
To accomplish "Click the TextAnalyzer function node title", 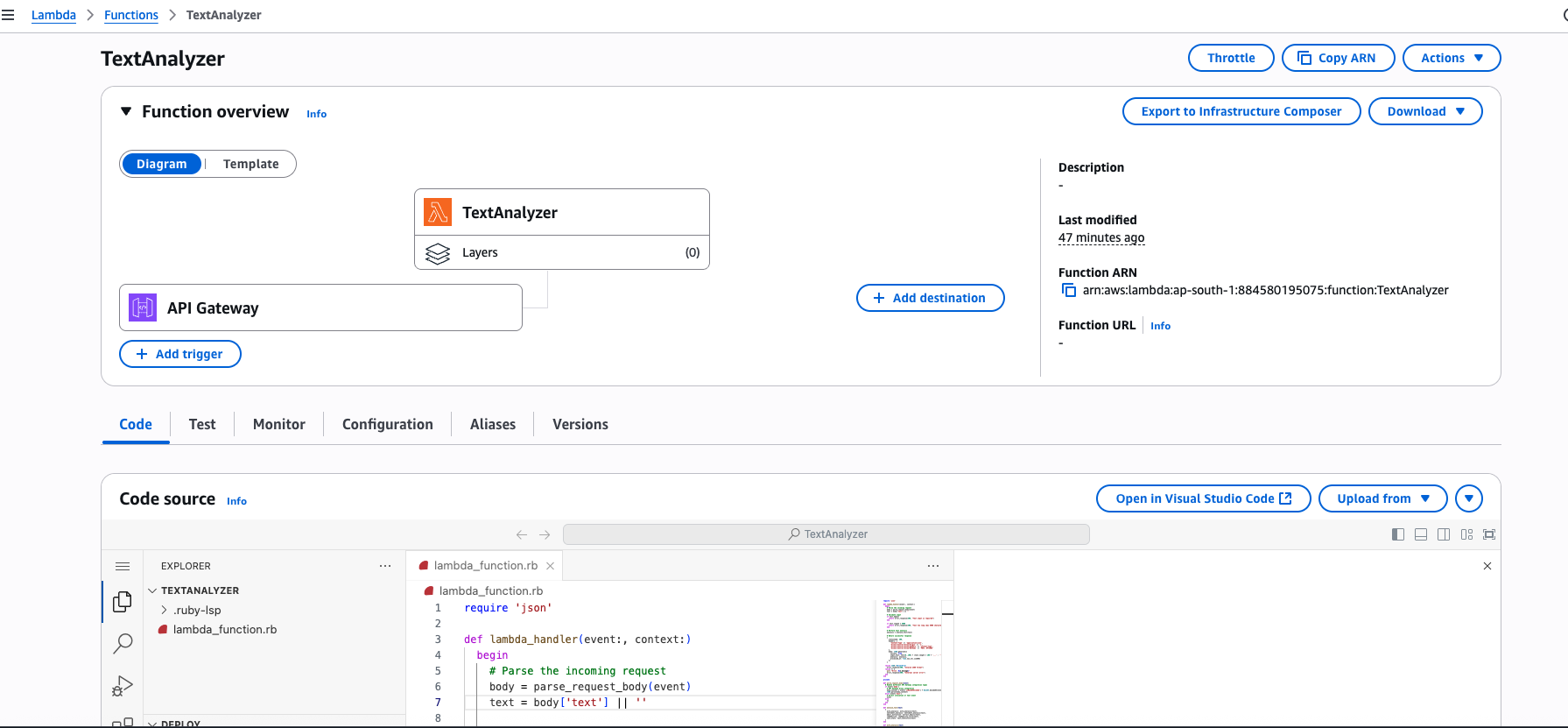I will (x=510, y=212).
